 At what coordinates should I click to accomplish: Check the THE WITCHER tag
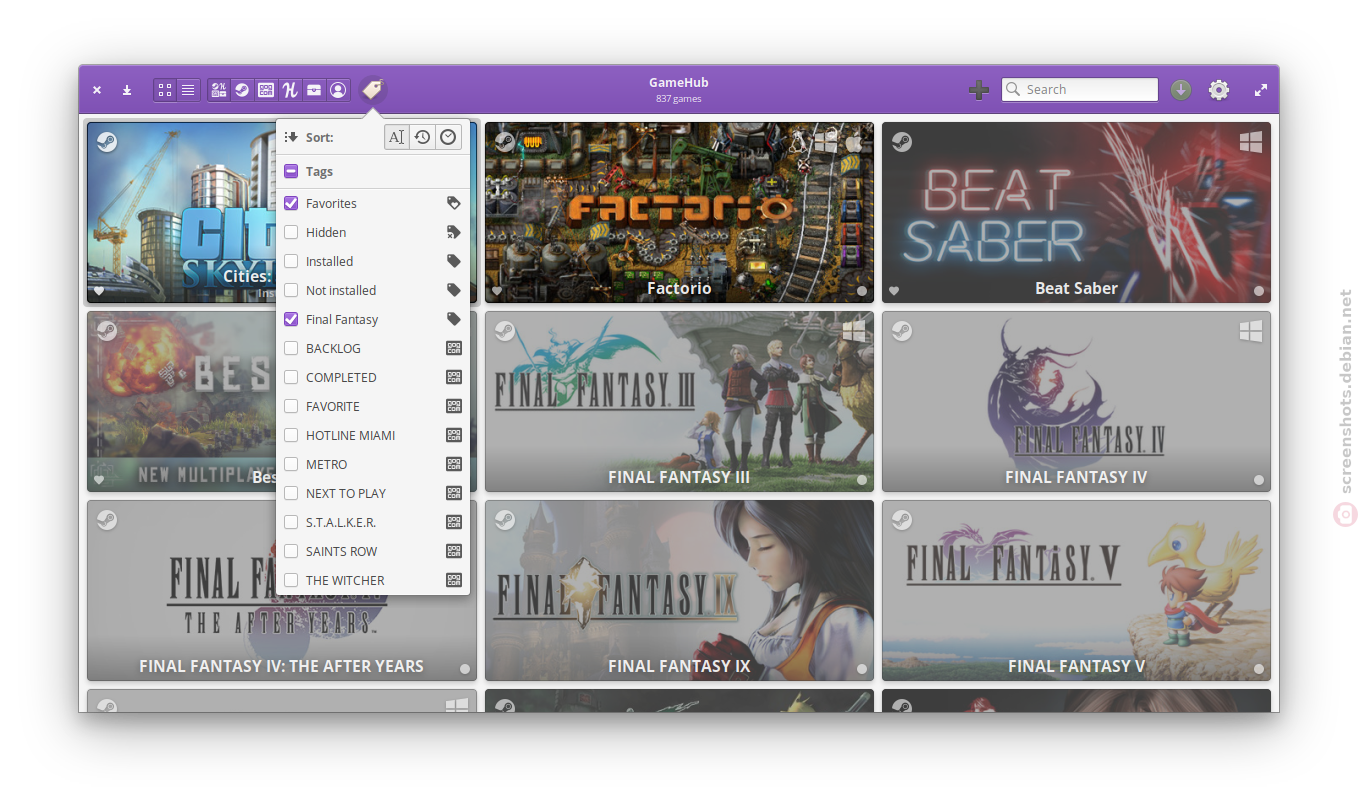pyautogui.click(x=291, y=580)
